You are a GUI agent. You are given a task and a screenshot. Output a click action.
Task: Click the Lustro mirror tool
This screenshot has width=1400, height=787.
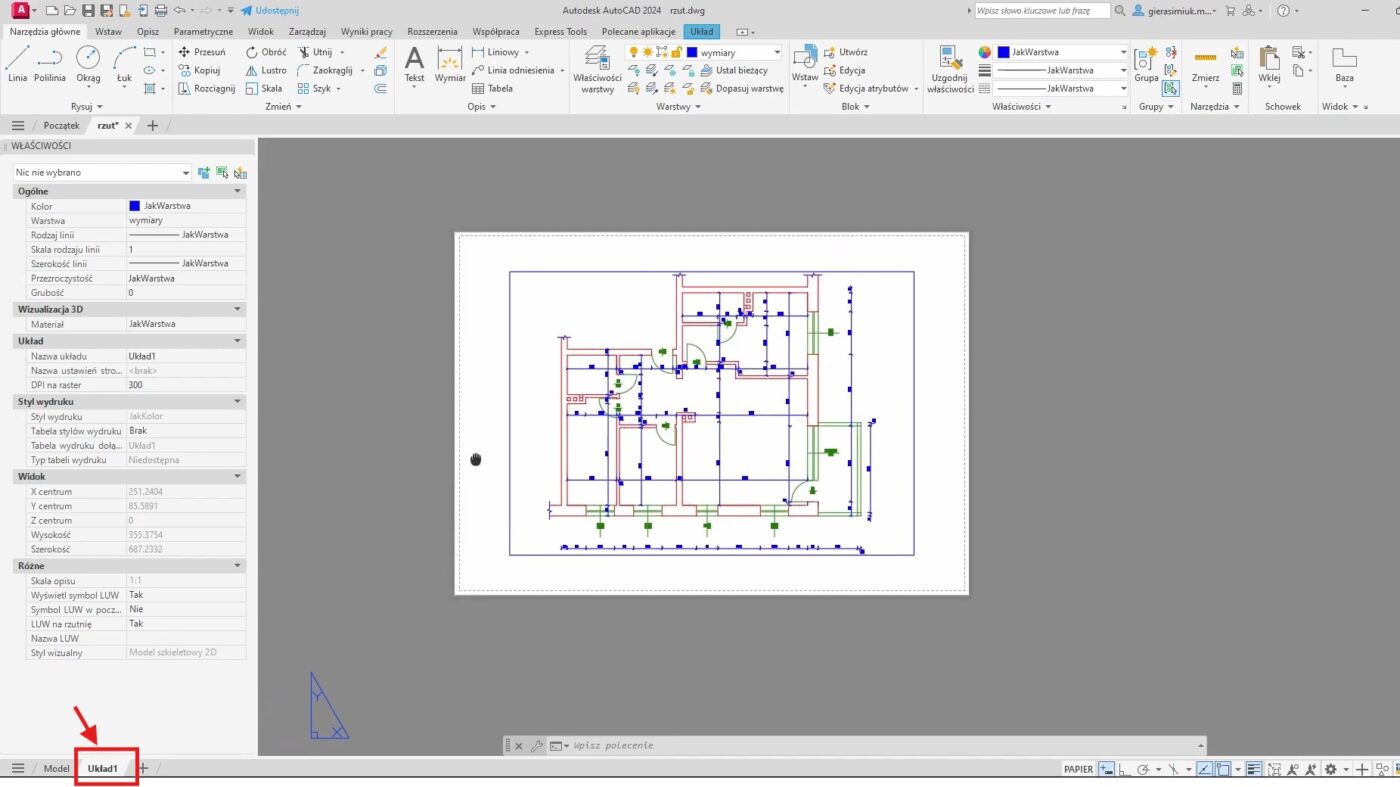pos(265,70)
